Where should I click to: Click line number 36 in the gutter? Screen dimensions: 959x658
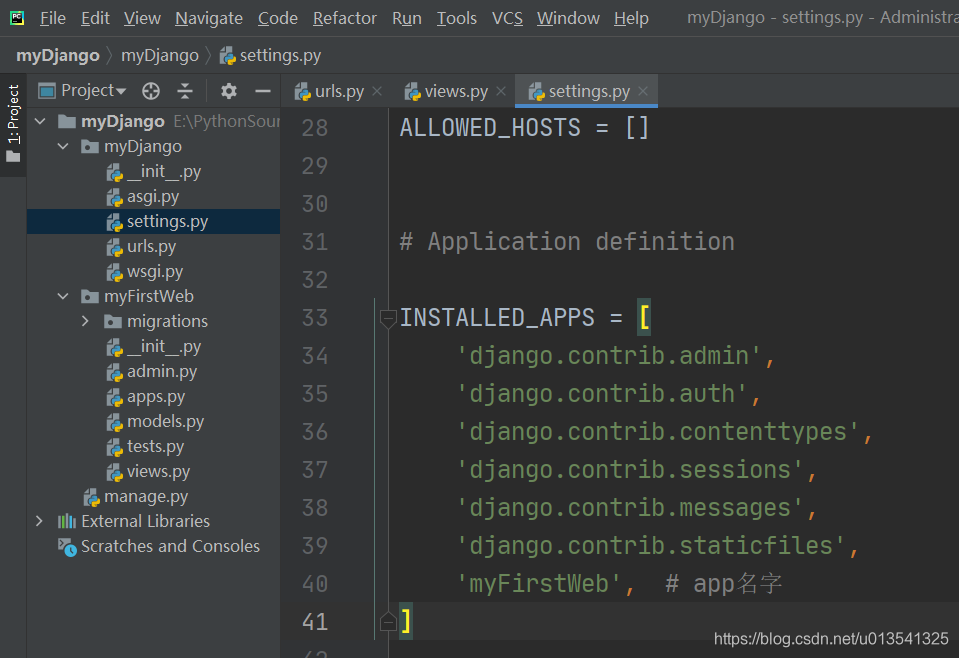coord(315,433)
